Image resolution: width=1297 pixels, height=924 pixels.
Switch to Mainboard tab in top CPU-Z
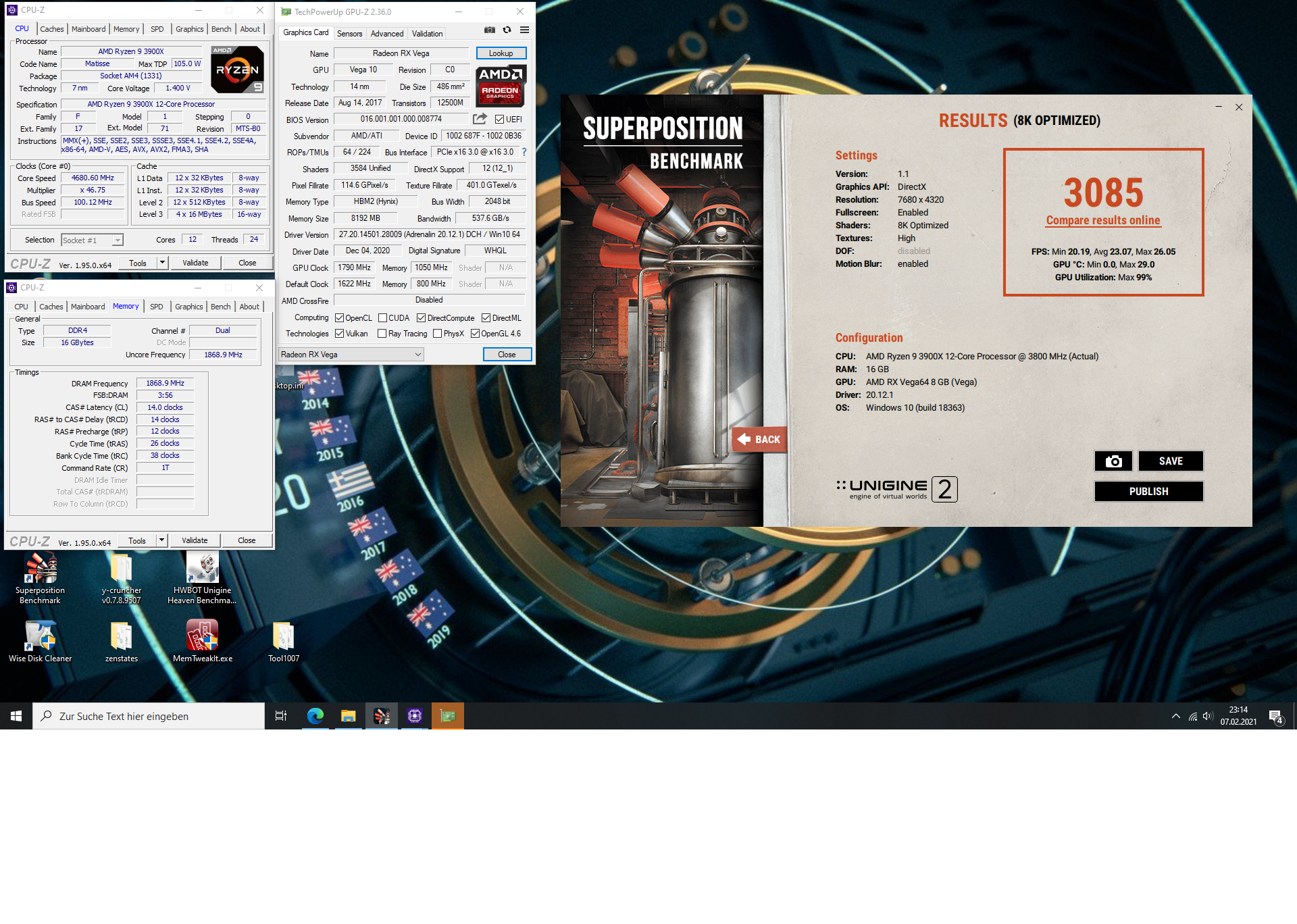(88, 29)
